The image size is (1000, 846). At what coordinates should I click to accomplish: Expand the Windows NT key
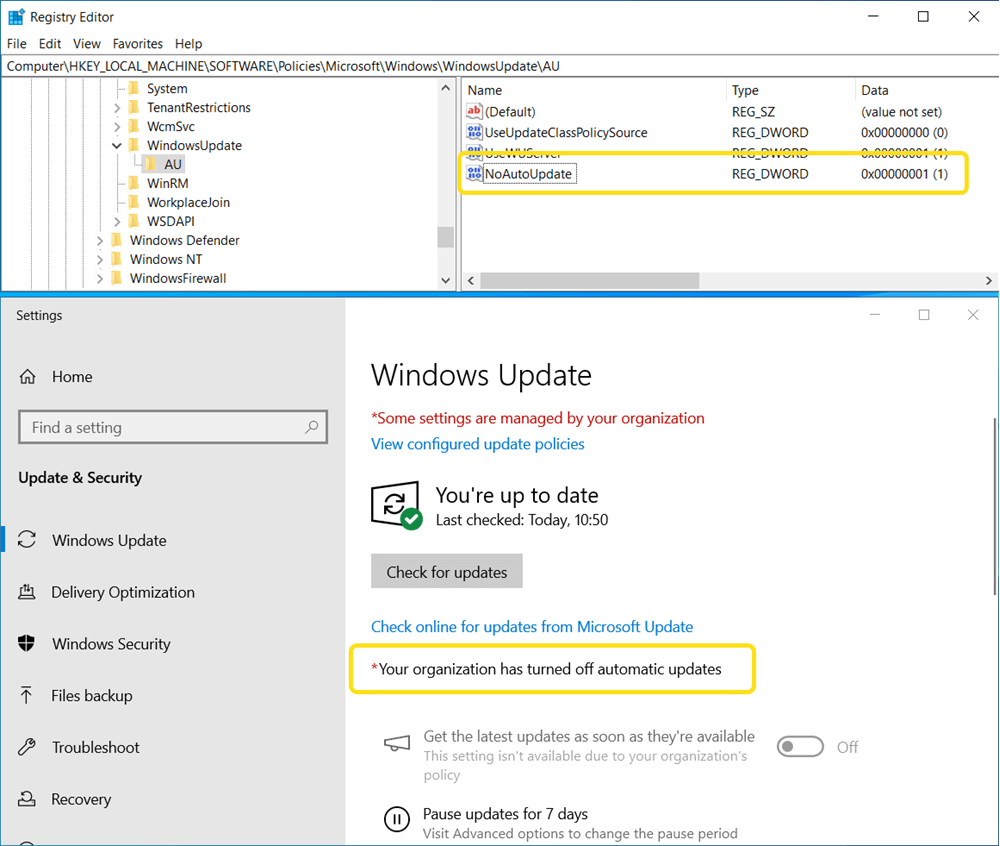tap(99, 260)
